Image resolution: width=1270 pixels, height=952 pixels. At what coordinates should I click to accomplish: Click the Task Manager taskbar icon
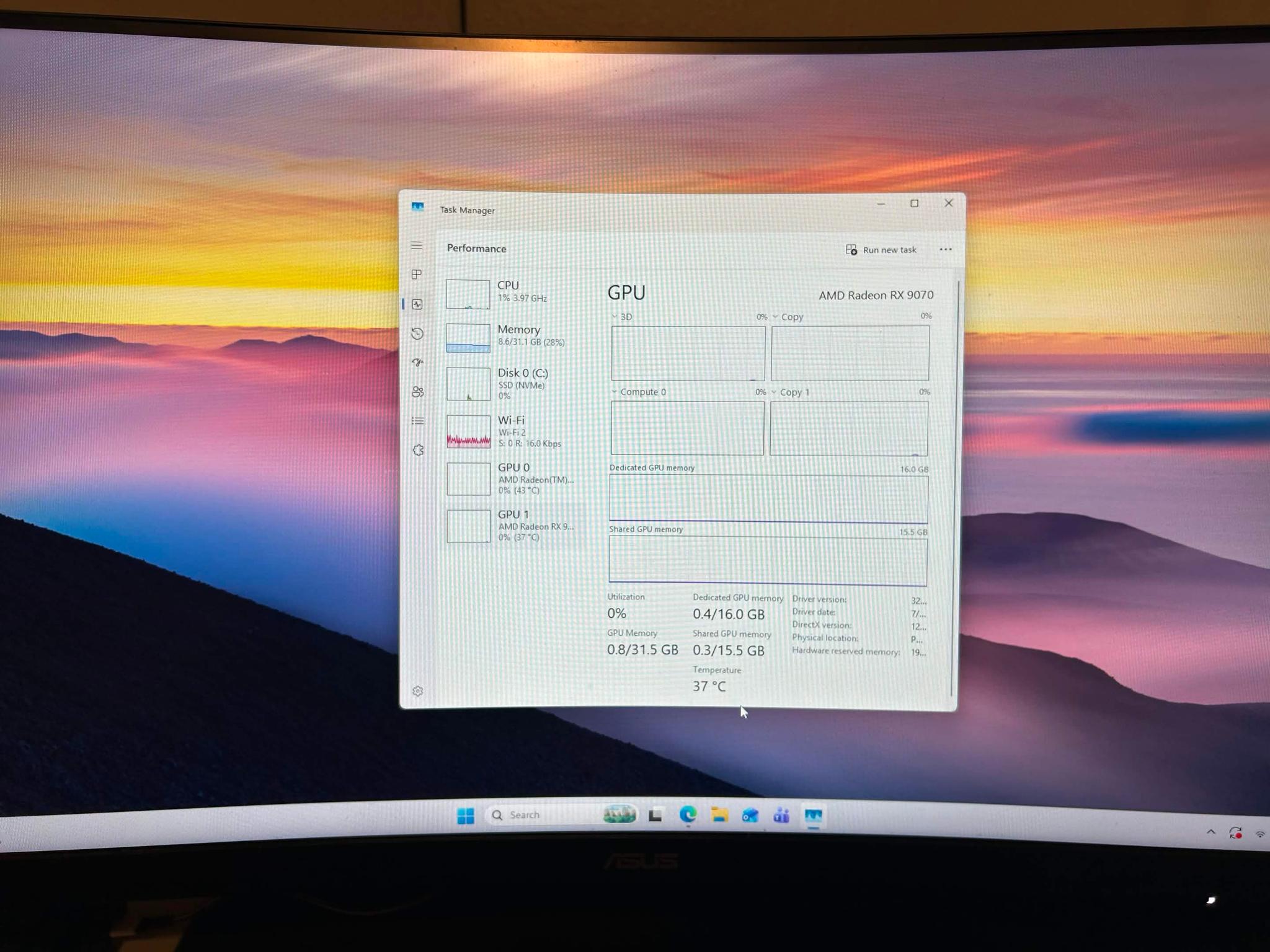pyautogui.click(x=814, y=816)
